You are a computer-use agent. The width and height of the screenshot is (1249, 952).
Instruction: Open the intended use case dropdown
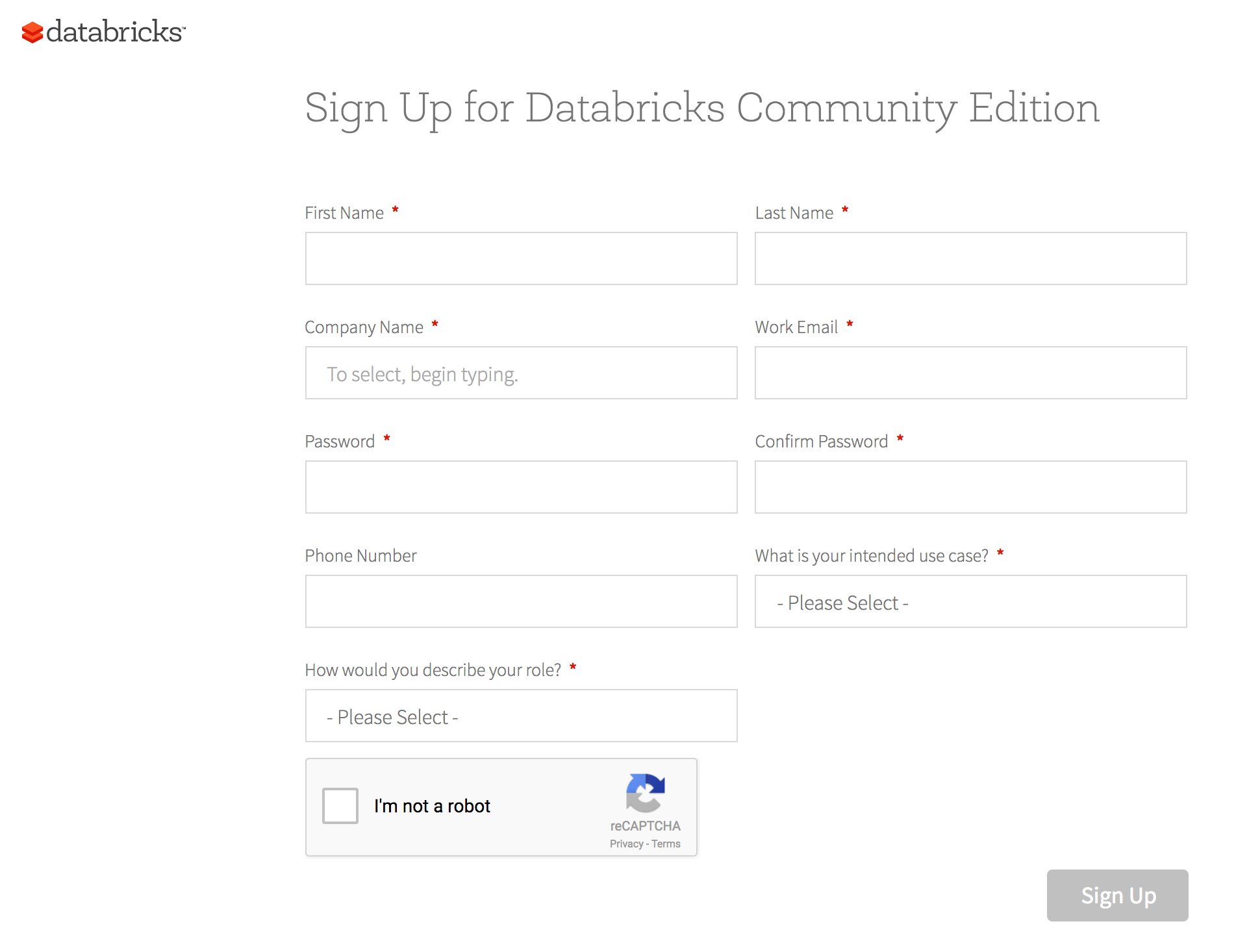[x=971, y=601]
